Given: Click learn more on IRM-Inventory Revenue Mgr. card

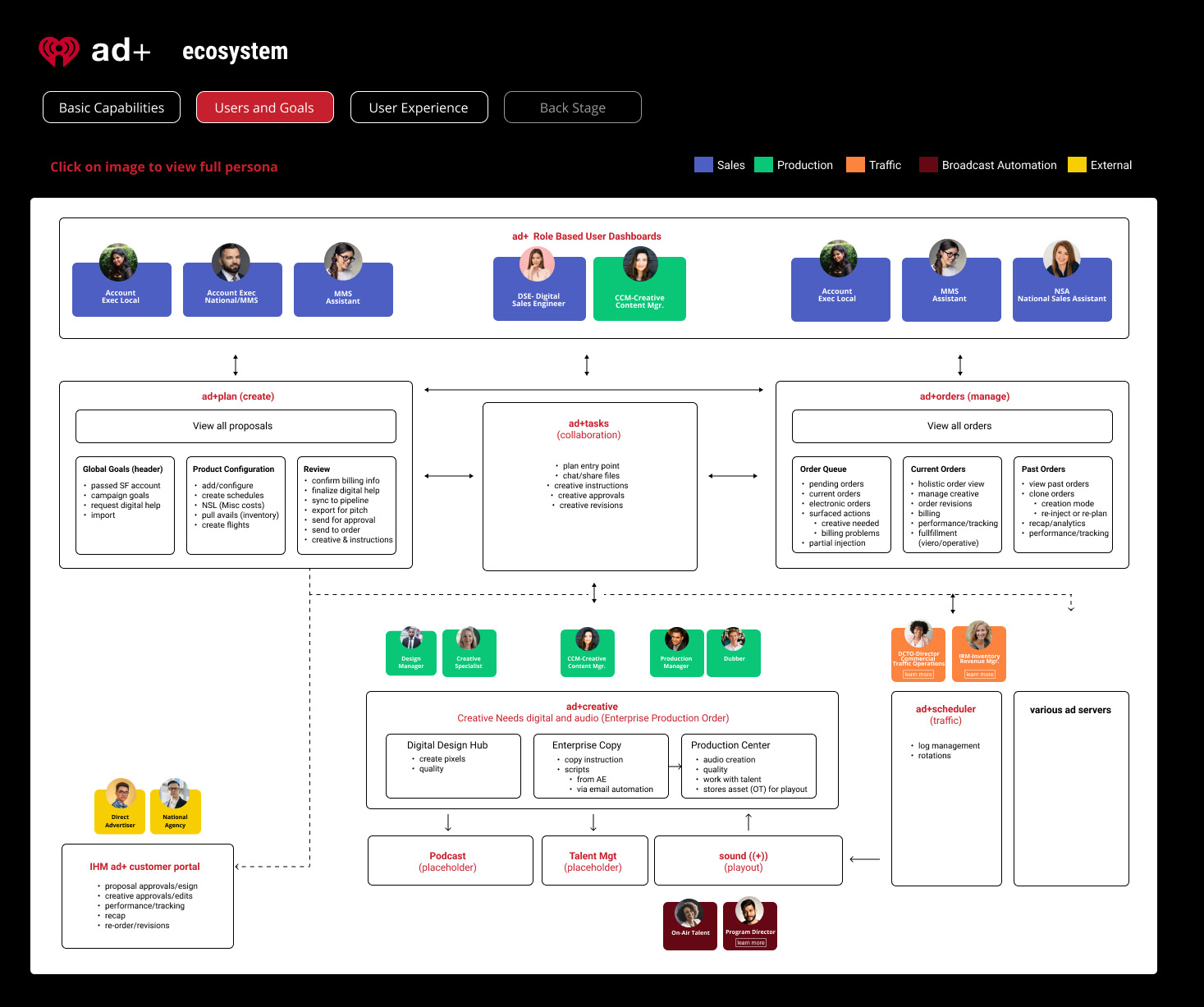Looking at the screenshot, I should pos(979,675).
